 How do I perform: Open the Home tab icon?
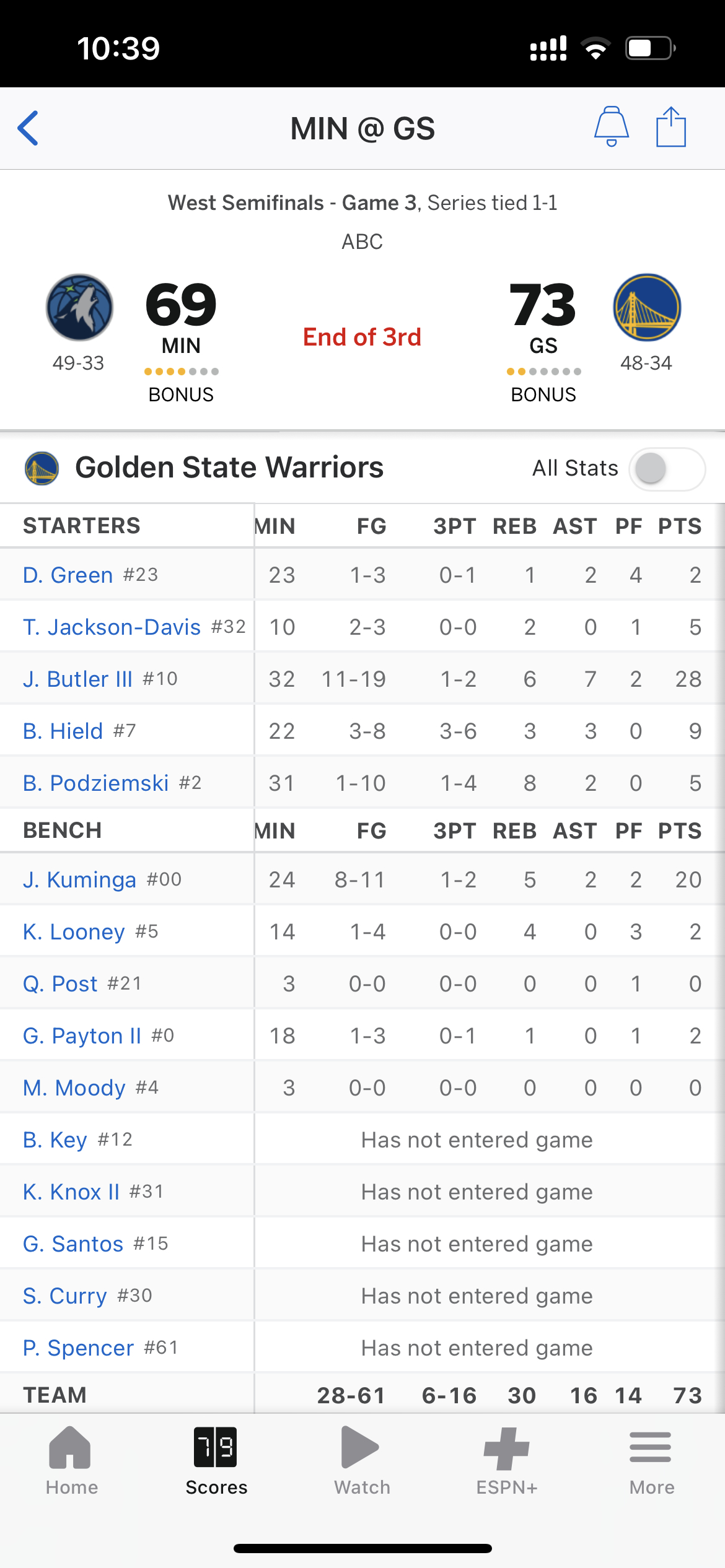point(70,1447)
